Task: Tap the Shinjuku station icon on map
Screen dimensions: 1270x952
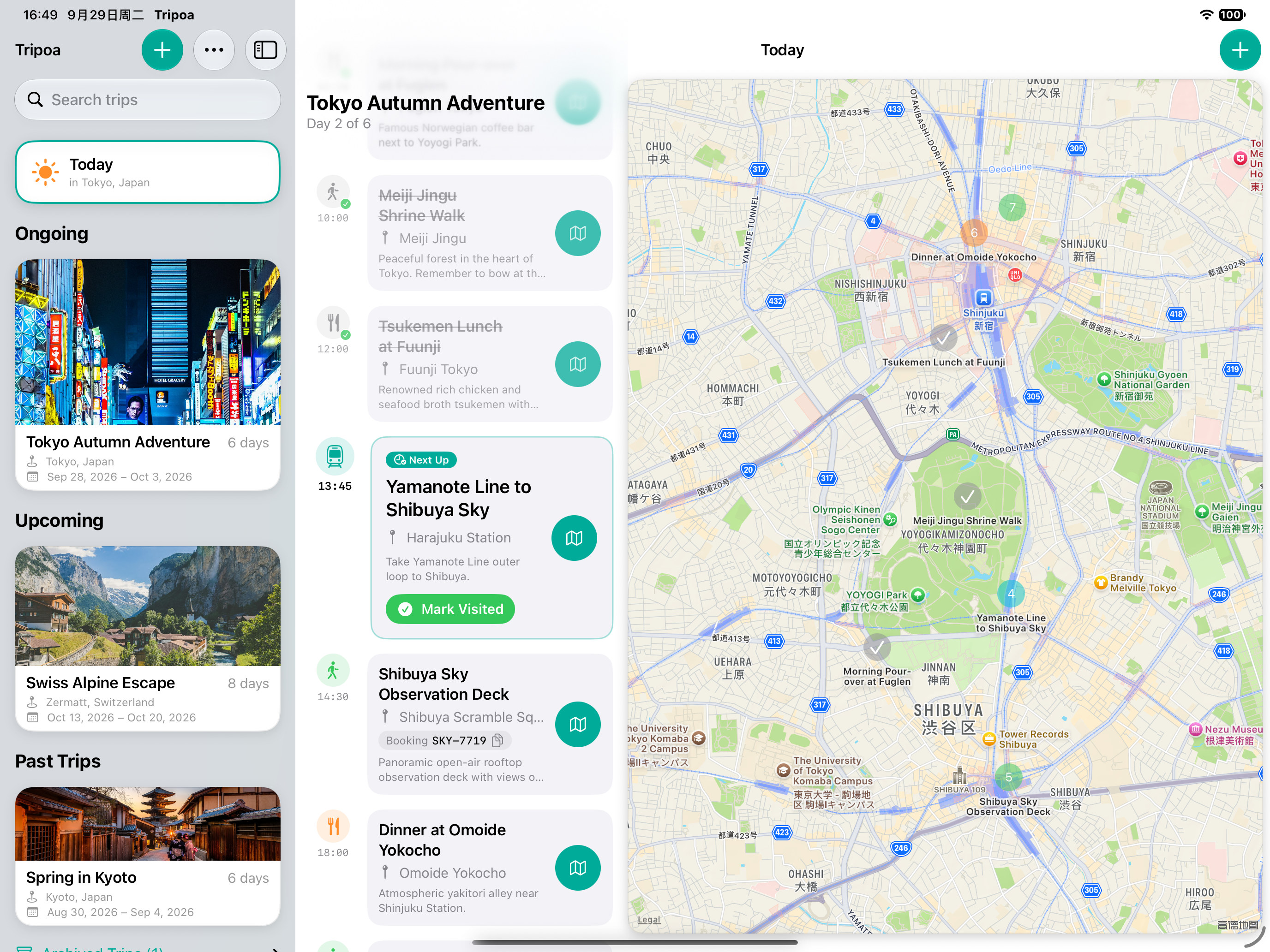Action: [x=983, y=298]
